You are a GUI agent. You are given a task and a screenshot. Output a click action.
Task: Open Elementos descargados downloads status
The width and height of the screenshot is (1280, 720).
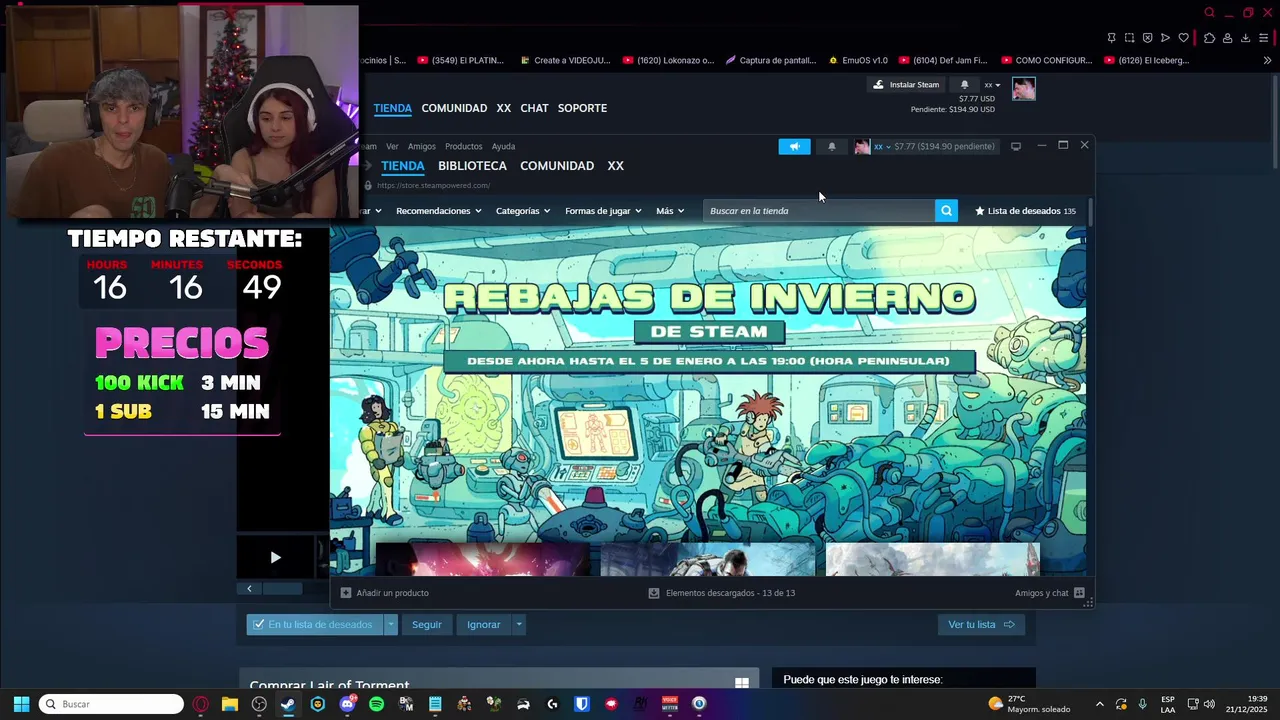tap(722, 593)
